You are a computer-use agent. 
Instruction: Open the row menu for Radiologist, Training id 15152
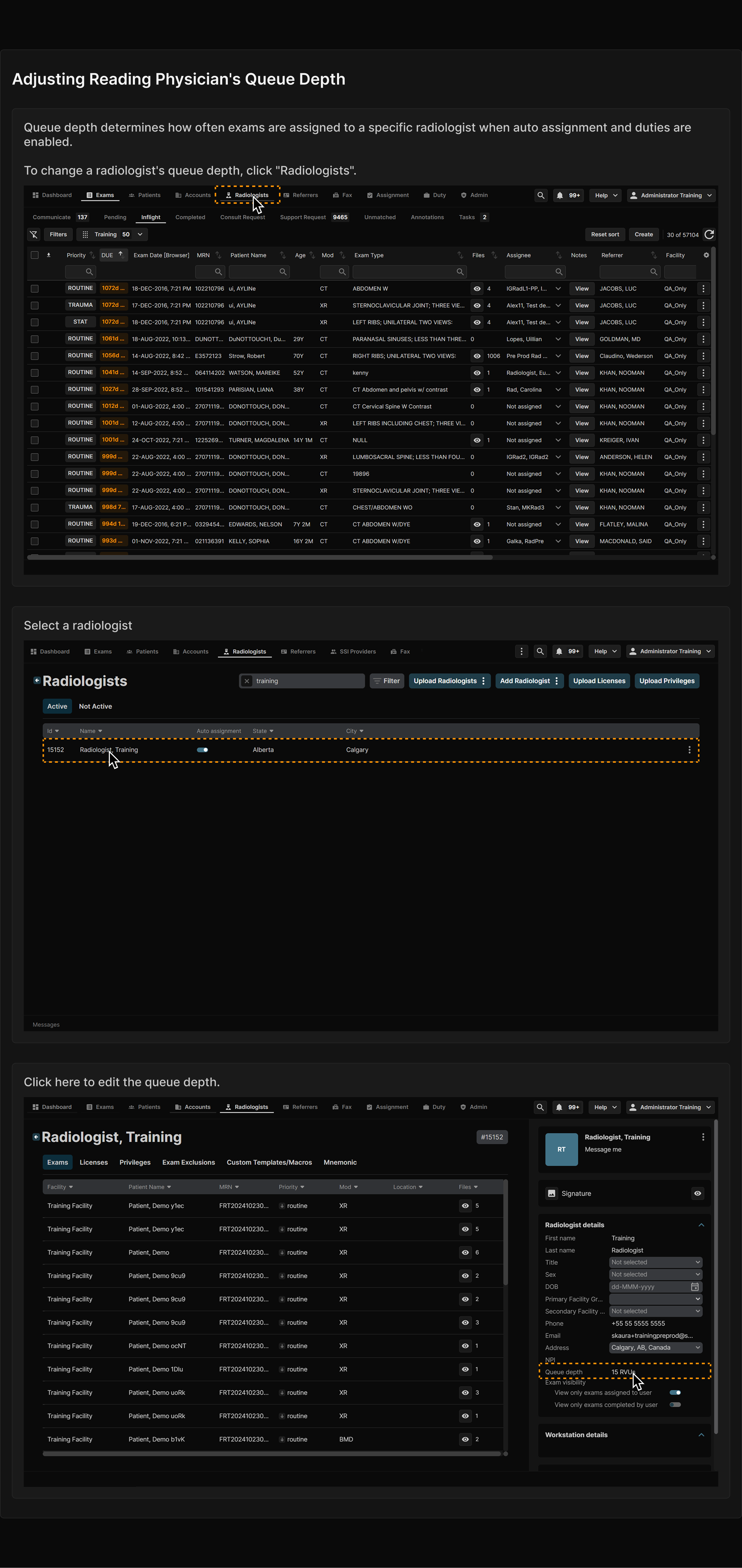[x=689, y=750]
